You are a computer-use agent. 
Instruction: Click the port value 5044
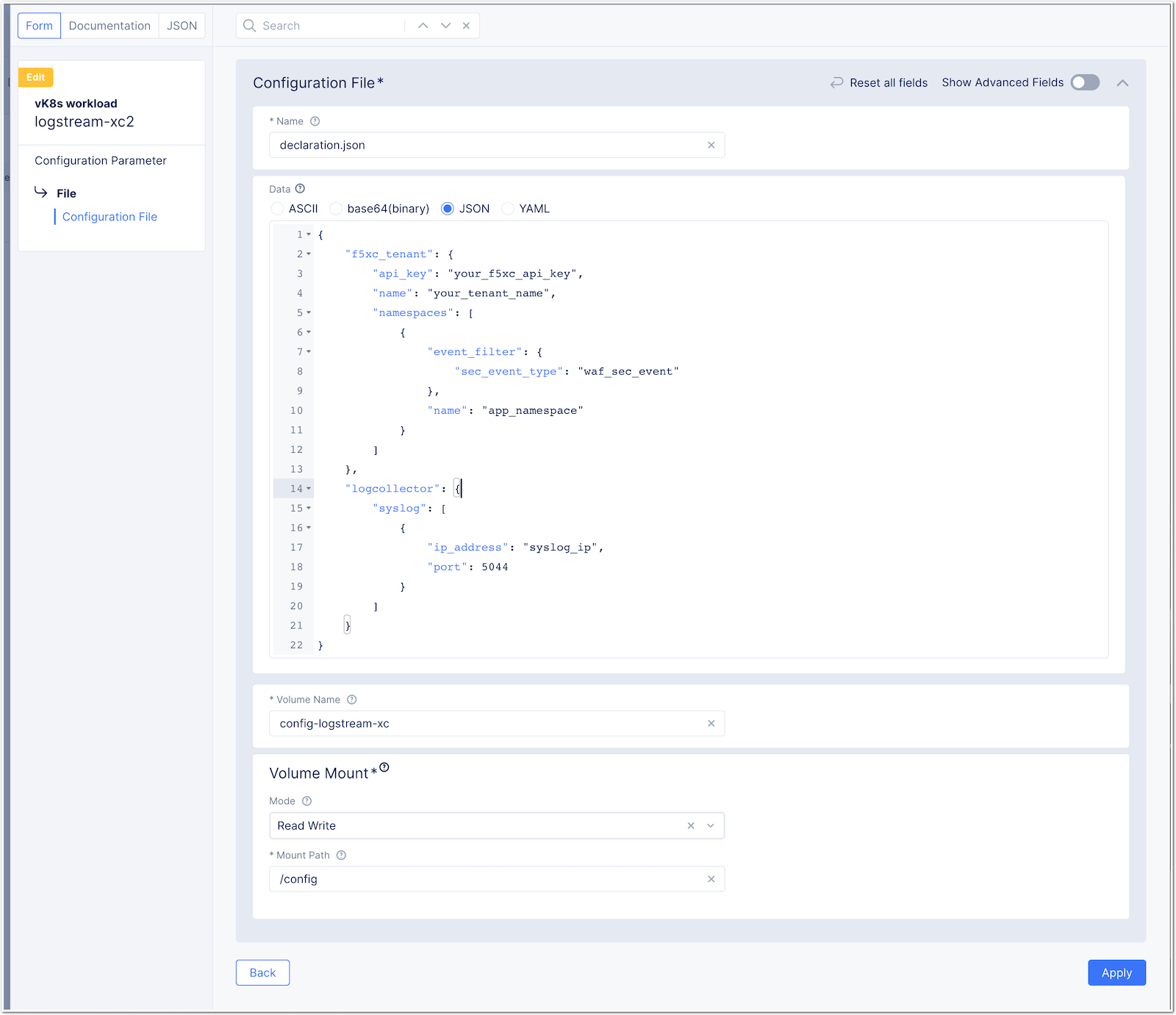pyautogui.click(x=495, y=567)
